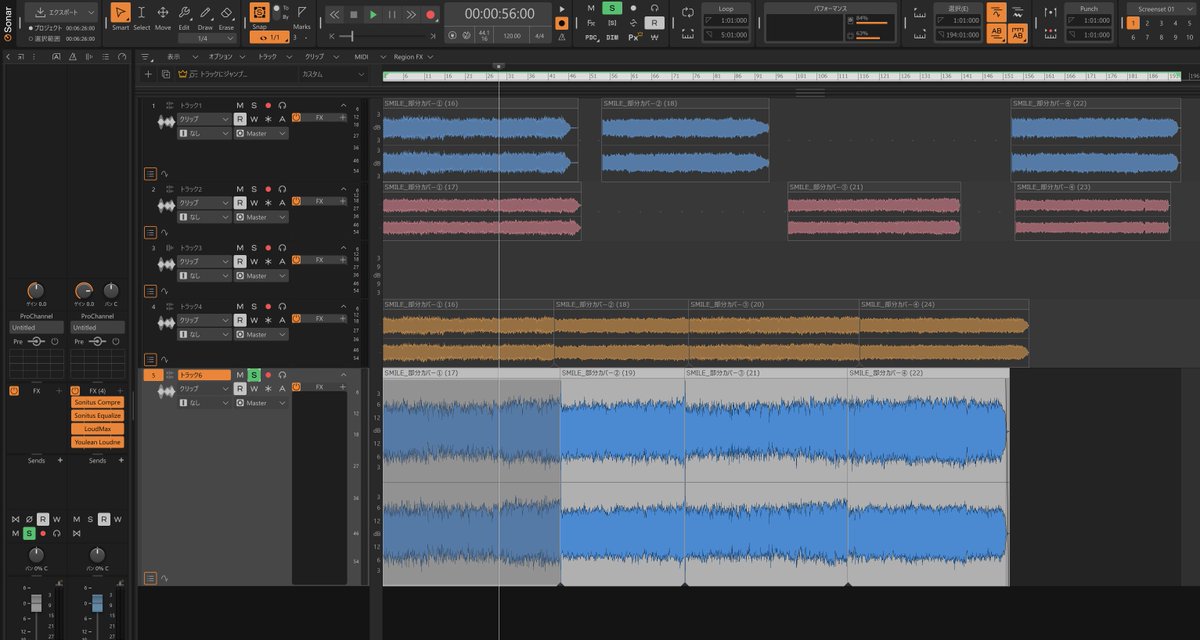This screenshot has width=1200, height=640.
Task: Open the エクスポート export dropdown
Action: coord(62,13)
